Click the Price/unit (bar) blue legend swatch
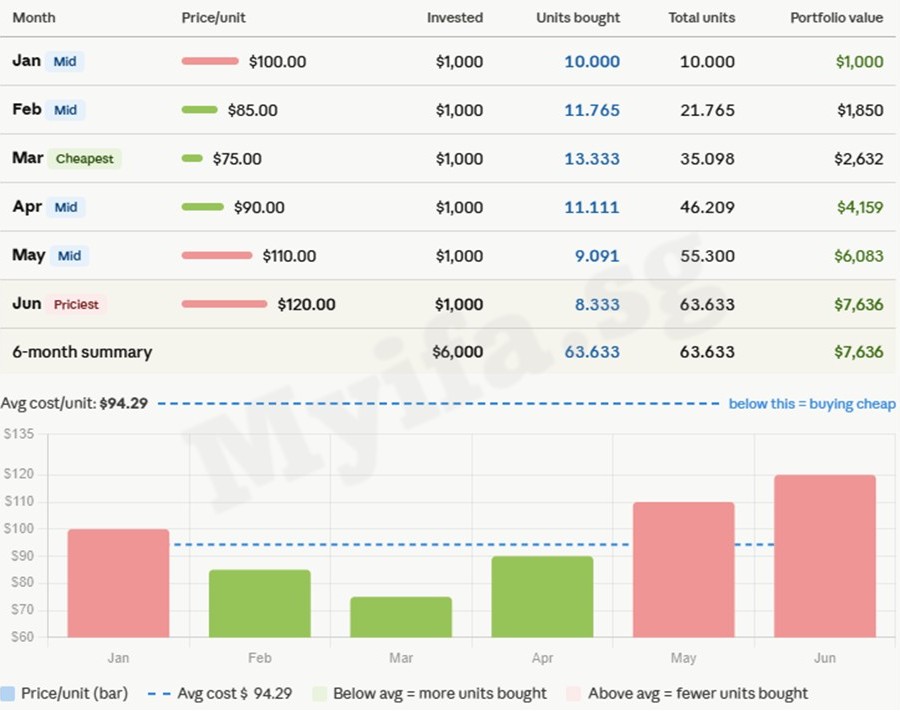Screen dimensions: 900x720 8,693
